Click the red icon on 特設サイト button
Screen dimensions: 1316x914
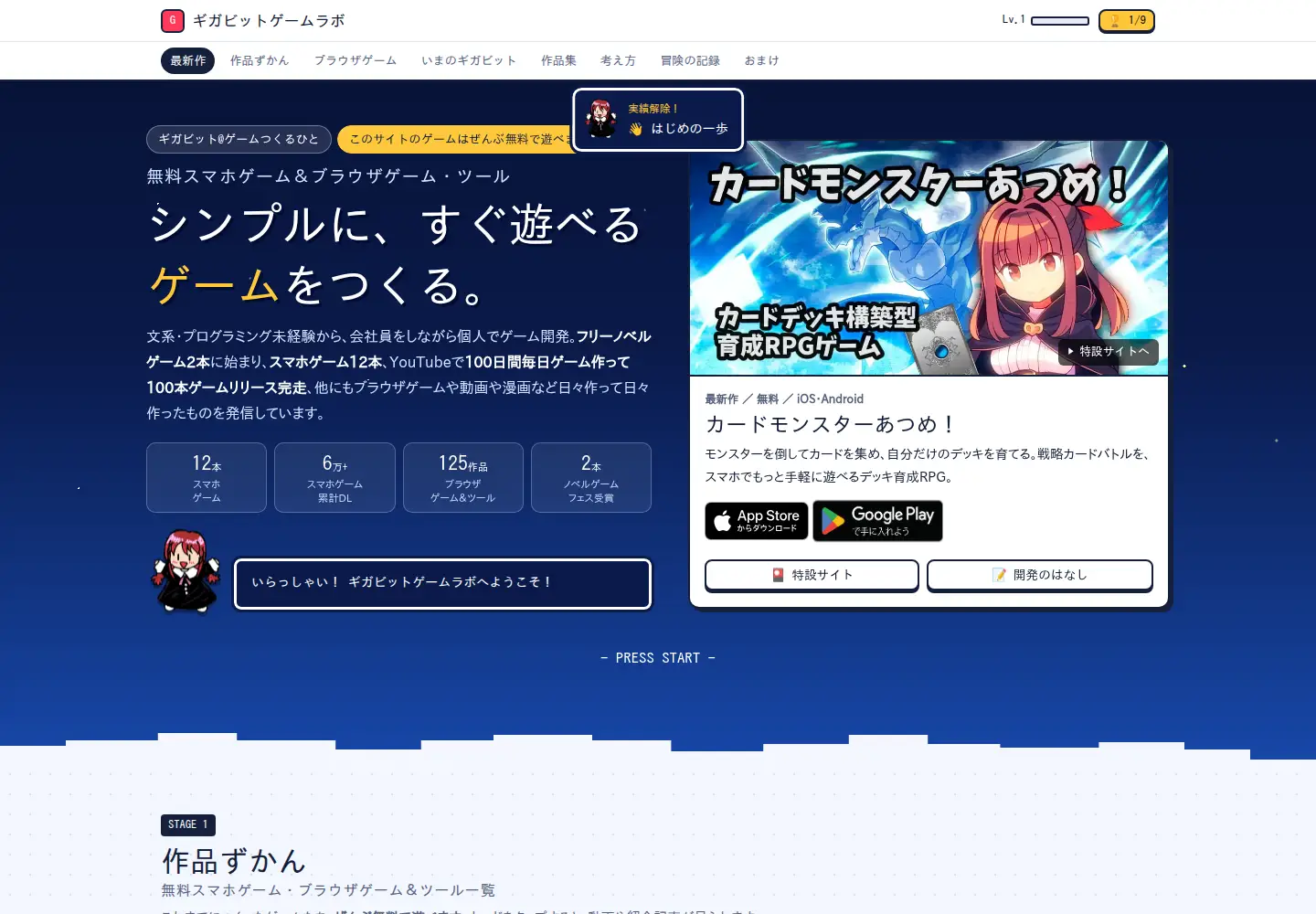[779, 575]
